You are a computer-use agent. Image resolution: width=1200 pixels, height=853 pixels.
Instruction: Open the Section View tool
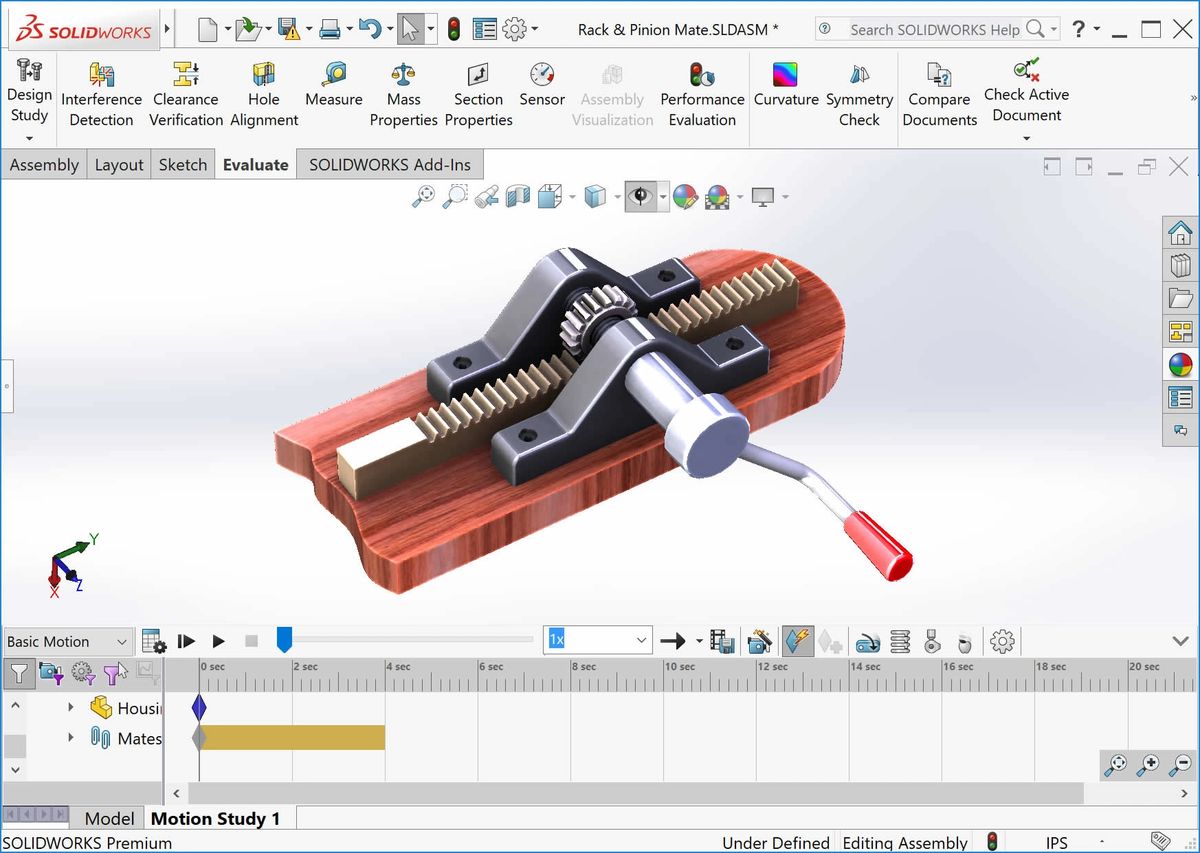coord(519,196)
